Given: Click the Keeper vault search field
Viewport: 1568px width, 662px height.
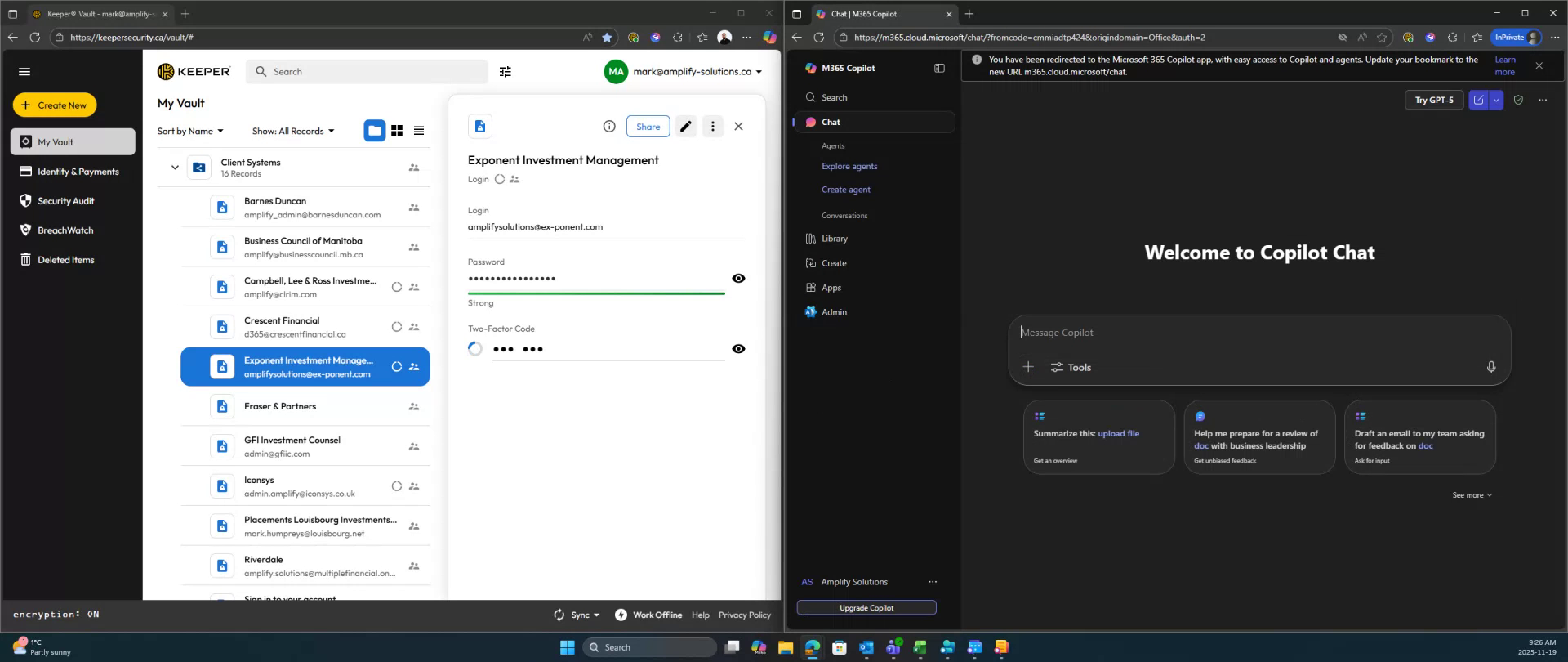Looking at the screenshot, I should [367, 72].
